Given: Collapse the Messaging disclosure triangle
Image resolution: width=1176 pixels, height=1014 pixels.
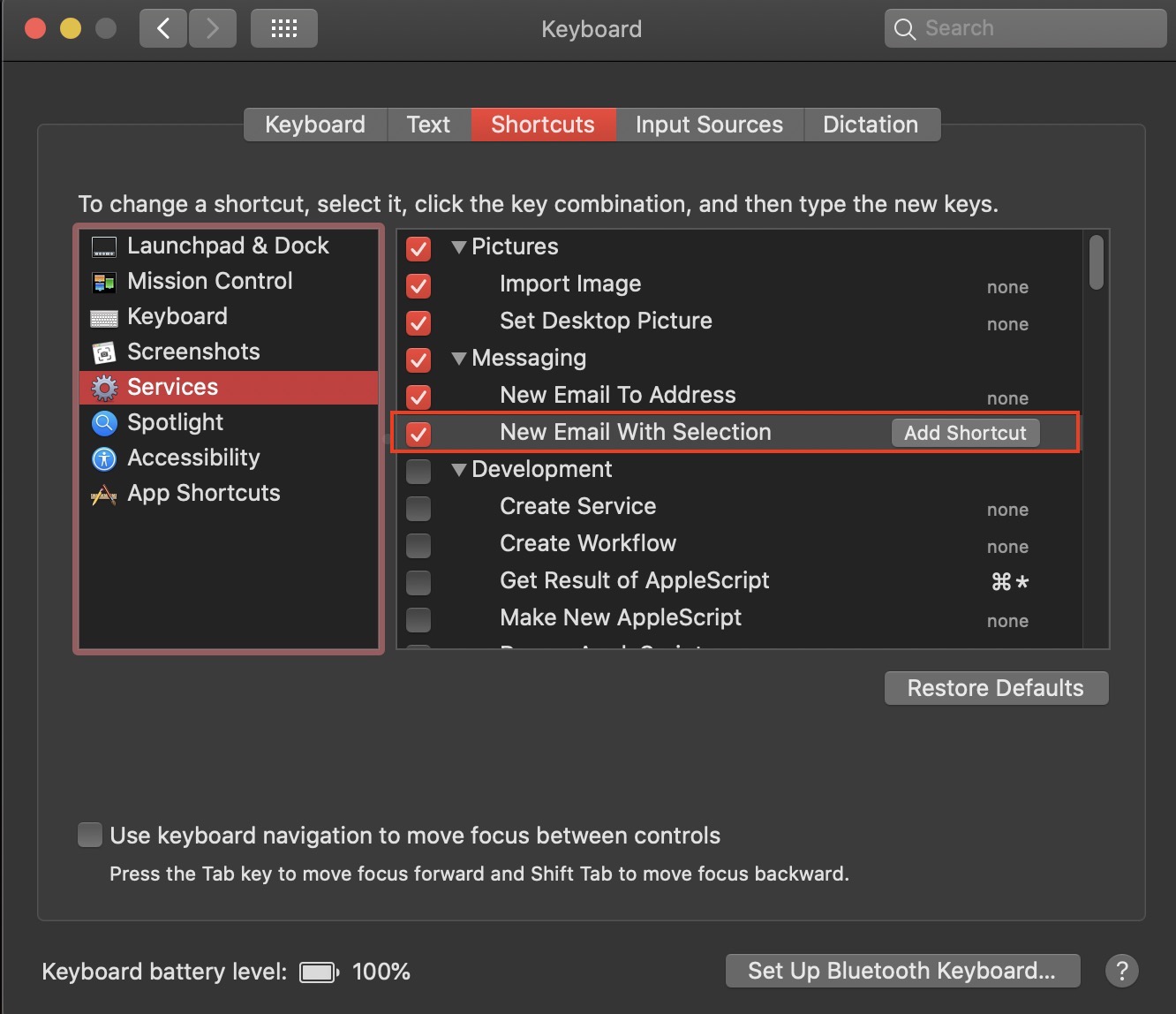Looking at the screenshot, I should coord(458,359).
